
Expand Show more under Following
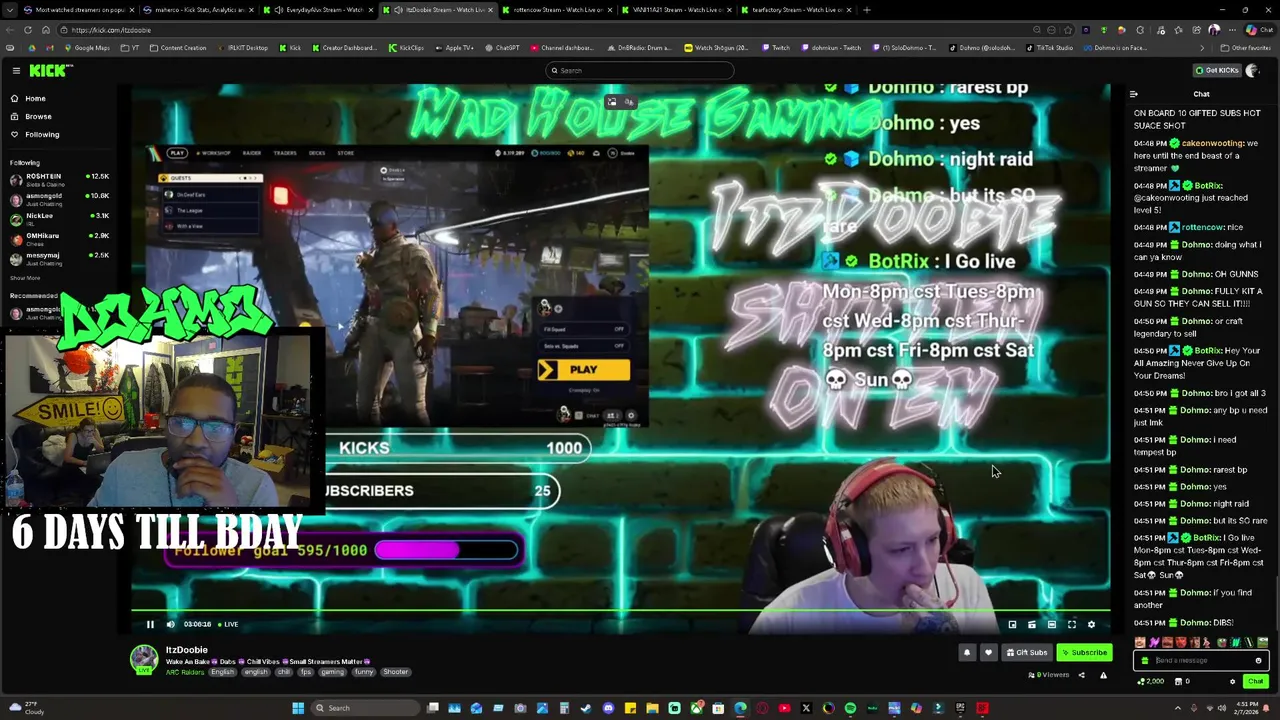pos(25,278)
